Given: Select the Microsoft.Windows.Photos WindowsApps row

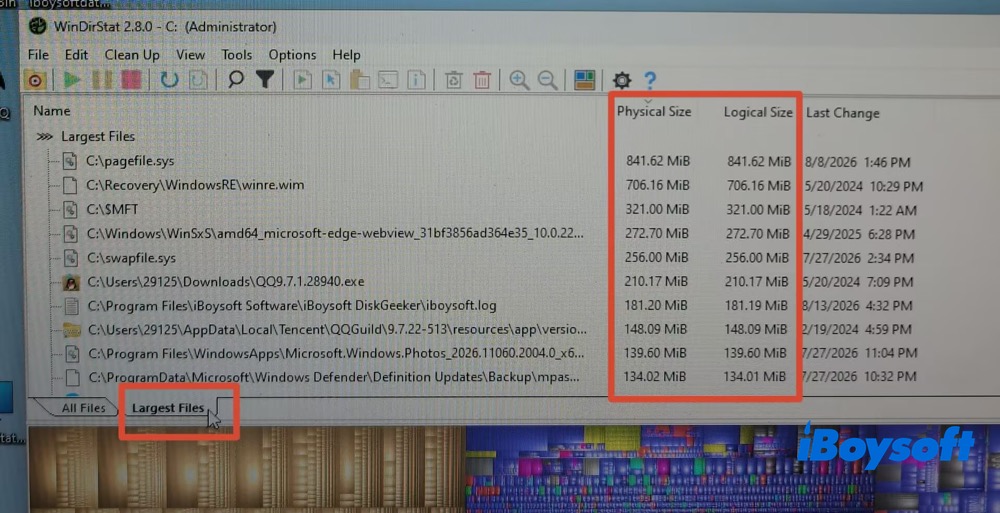Looking at the screenshot, I should [x=336, y=353].
